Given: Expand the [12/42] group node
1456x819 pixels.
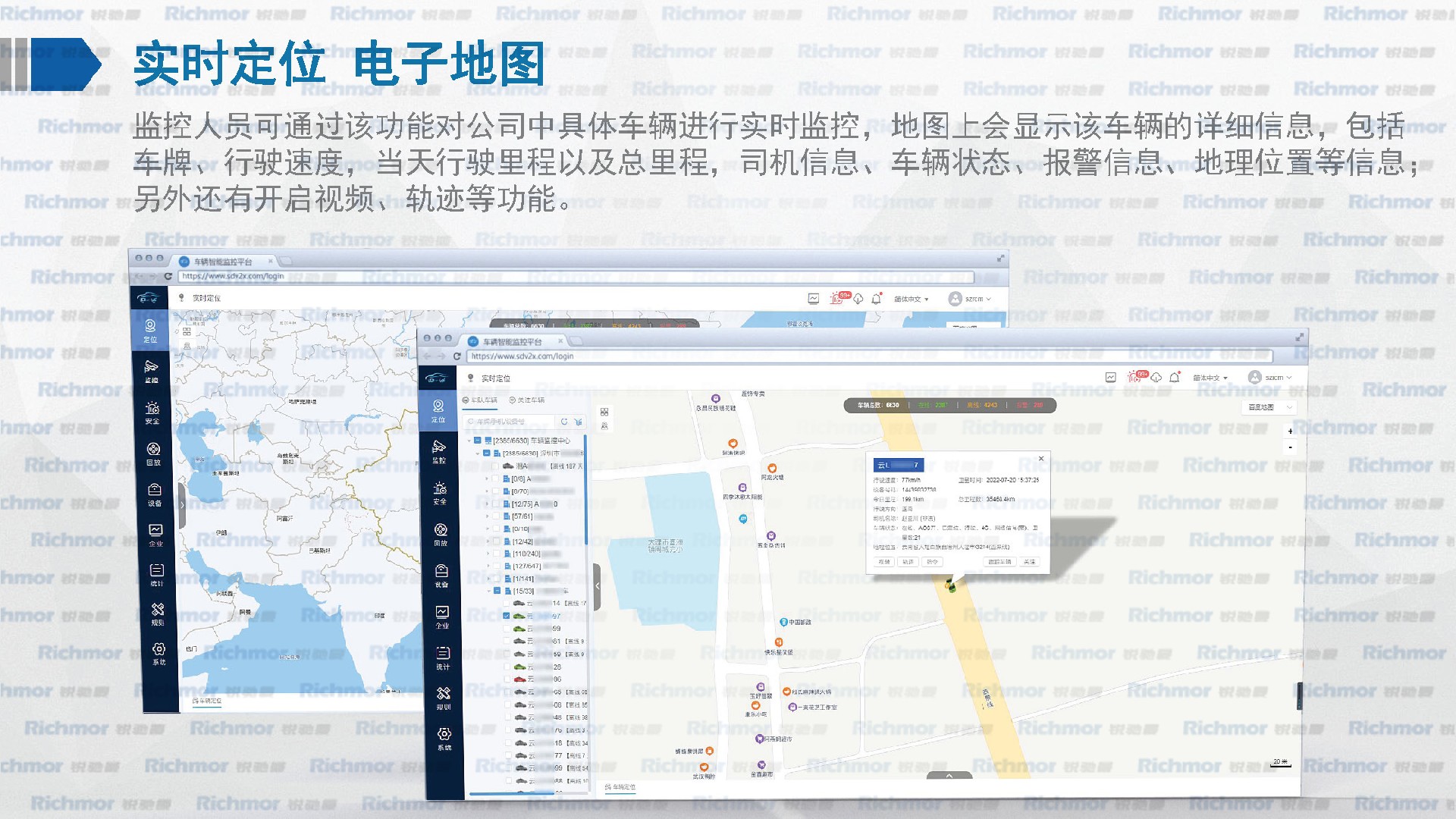Looking at the screenshot, I should pos(488,541).
